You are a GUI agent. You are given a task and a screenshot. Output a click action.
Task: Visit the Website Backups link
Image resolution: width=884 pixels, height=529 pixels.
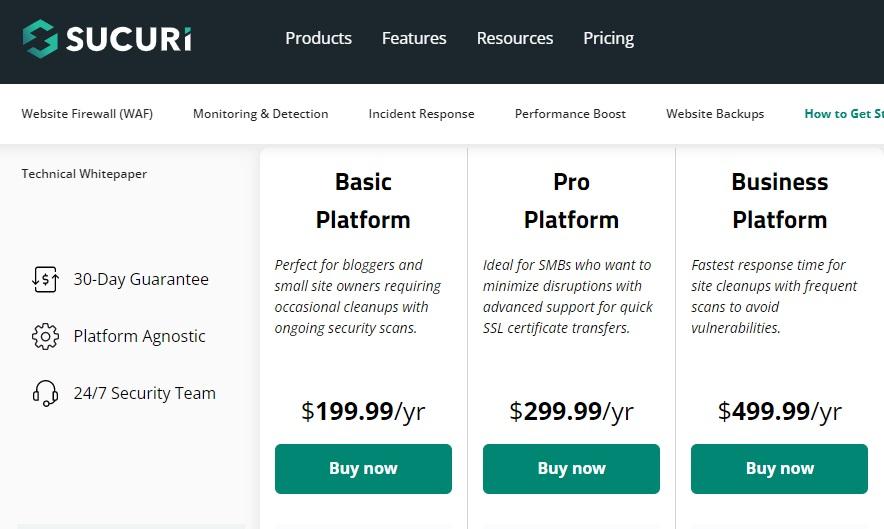[715, 114]
